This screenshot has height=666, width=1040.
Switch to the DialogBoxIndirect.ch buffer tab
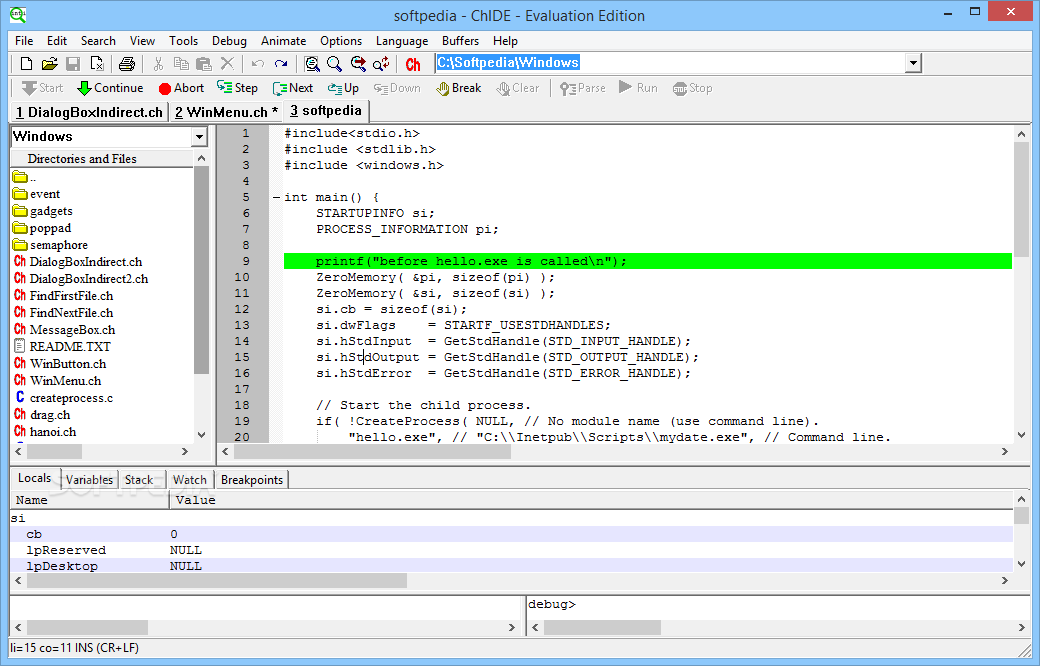point(89,112)
